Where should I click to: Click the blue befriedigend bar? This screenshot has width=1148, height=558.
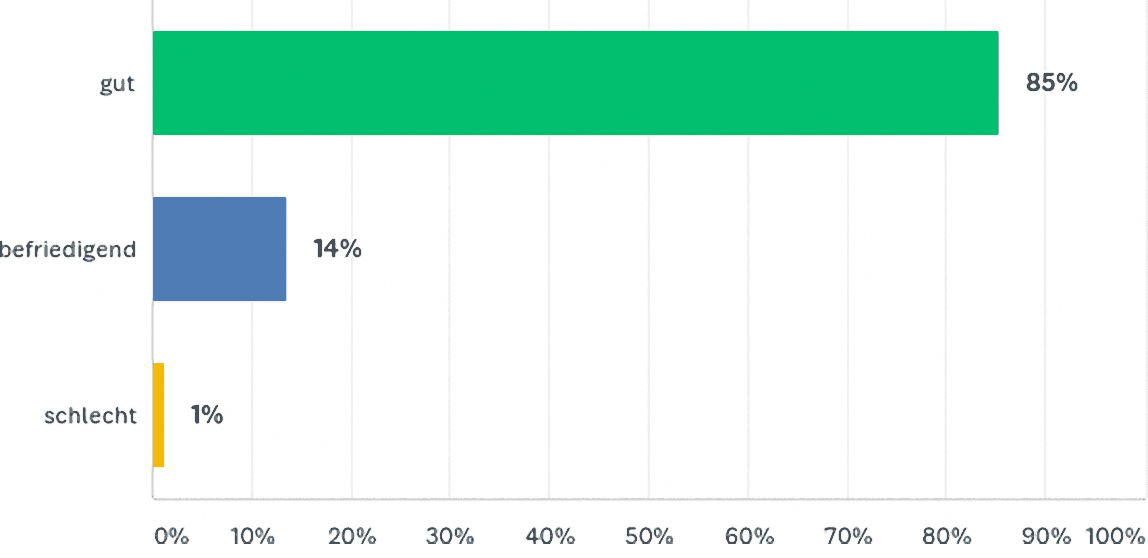[x=220, y=249]
